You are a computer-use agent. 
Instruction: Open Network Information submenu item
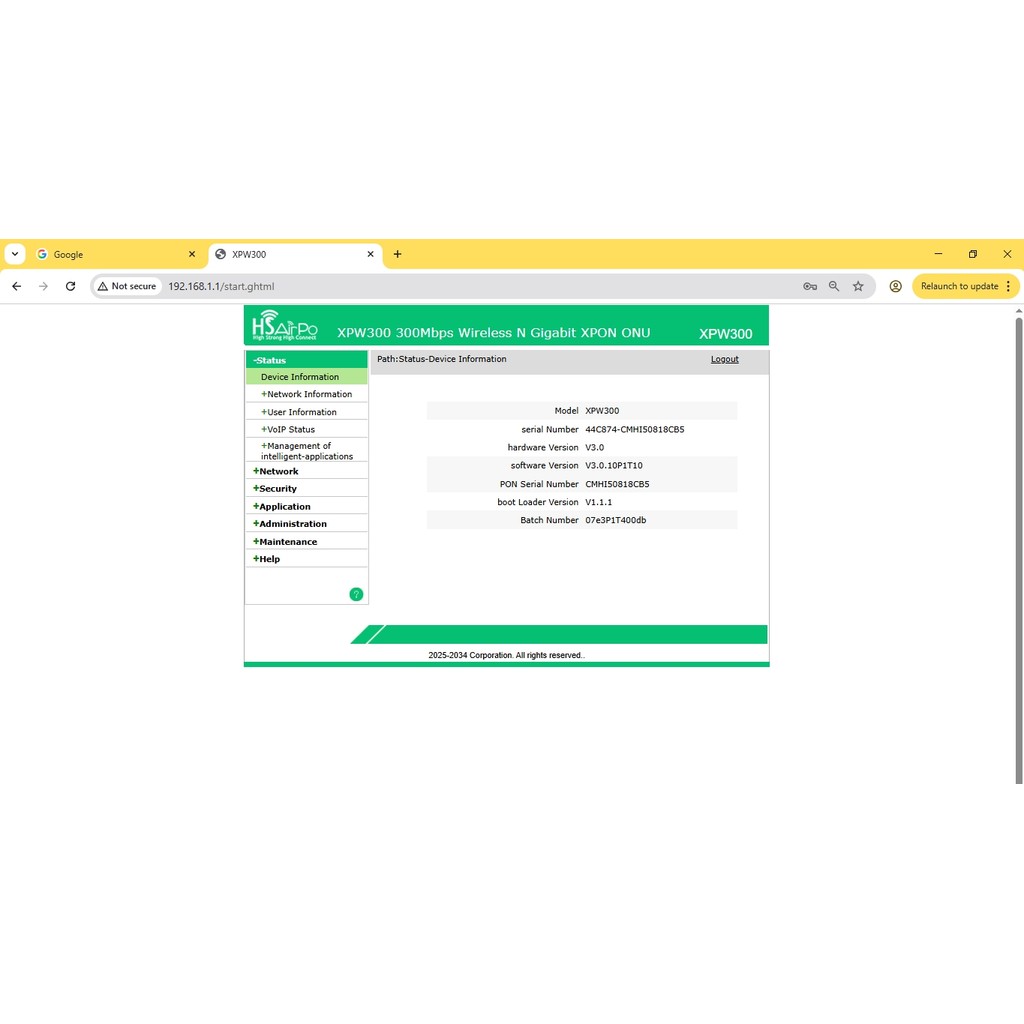[309, 394]
